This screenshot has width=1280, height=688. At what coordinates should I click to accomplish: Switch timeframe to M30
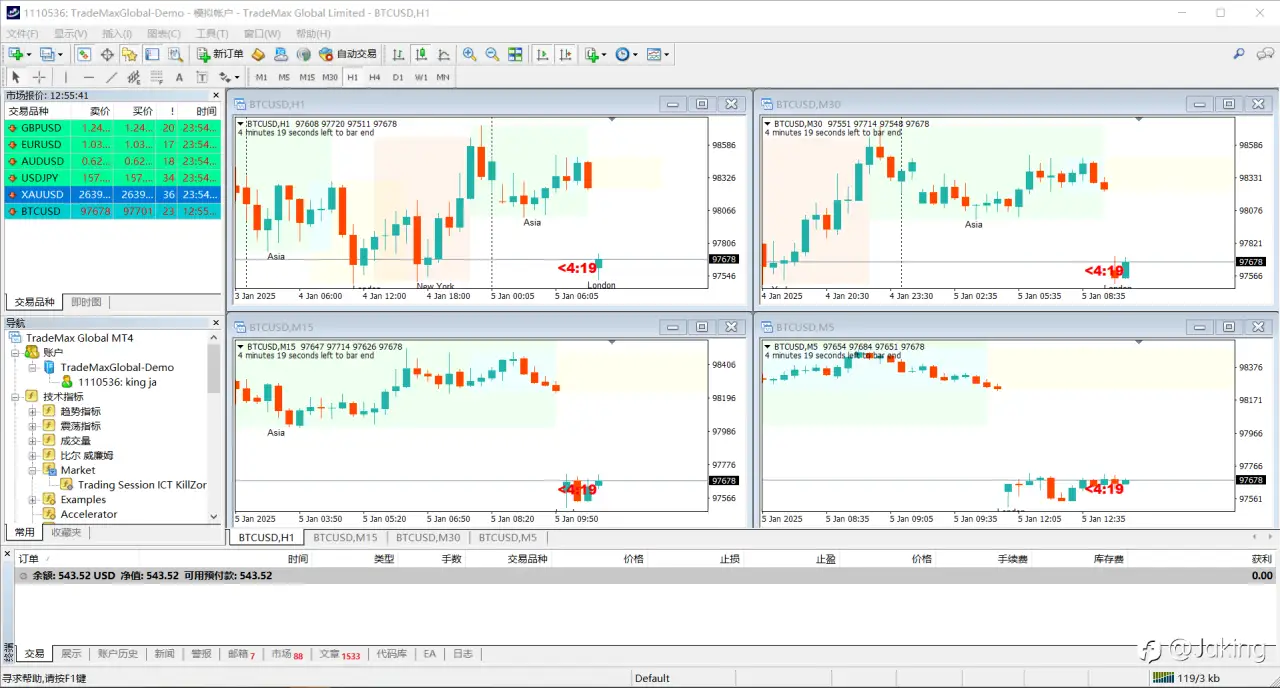(330, 77)
